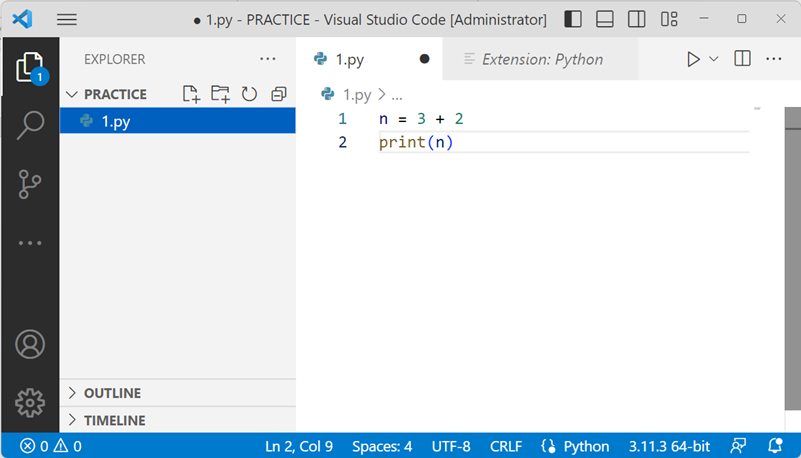Image resolution: width=801 pixels, height=458 pixels.
Task: Create a new file in PRACTICE
Action: (x=191, y=94)
